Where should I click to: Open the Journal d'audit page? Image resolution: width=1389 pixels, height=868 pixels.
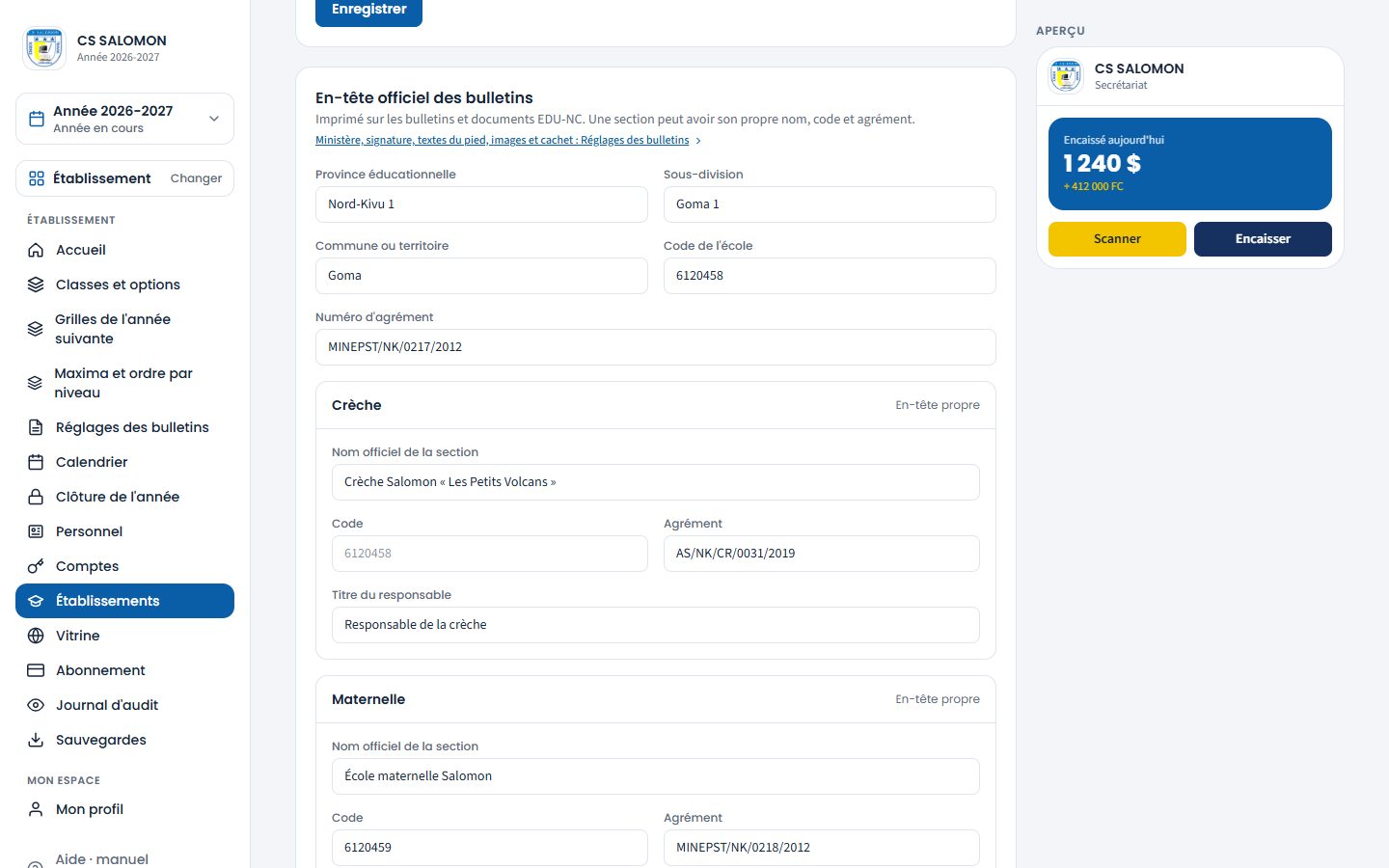(x=124, y=705)
